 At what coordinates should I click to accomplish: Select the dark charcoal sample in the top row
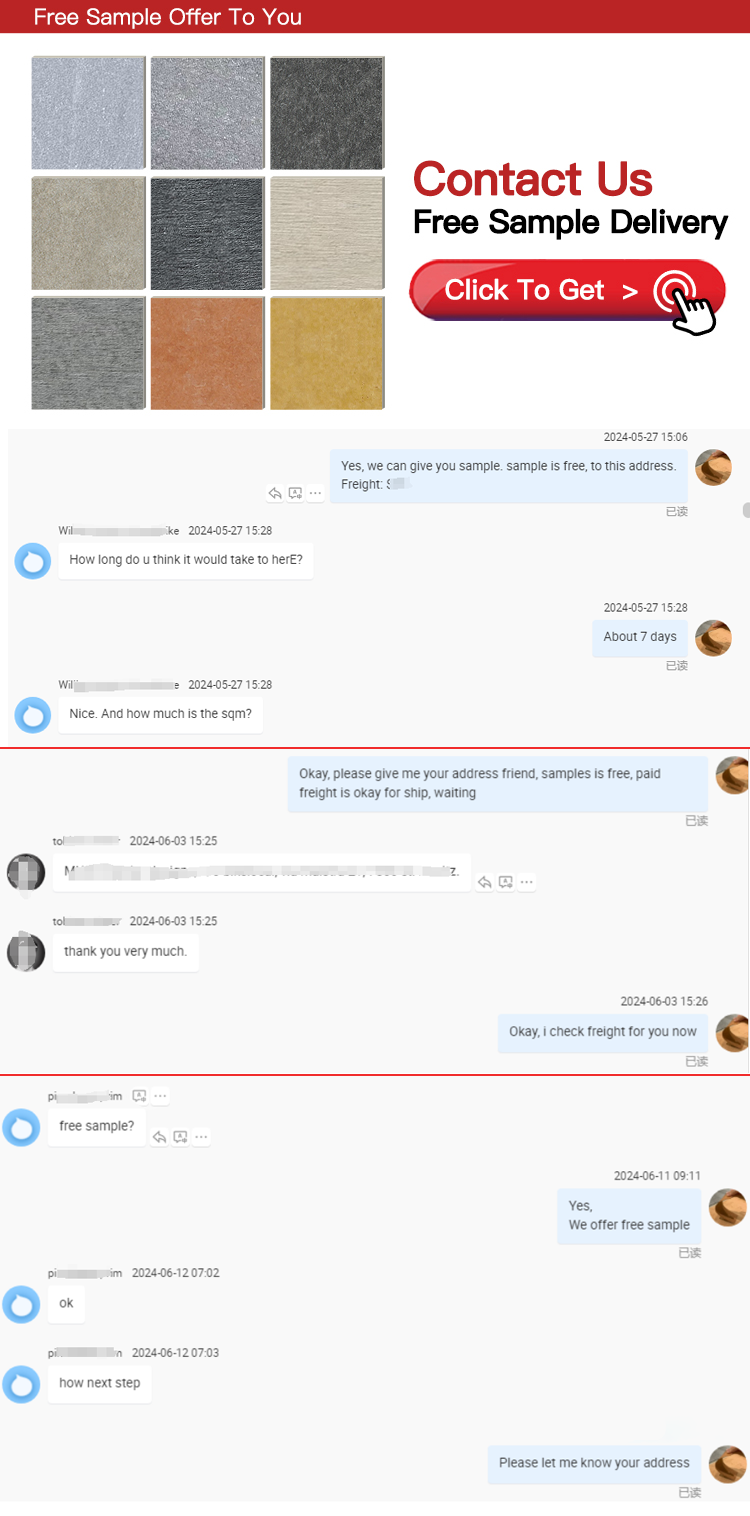click(x=327, y=113)
